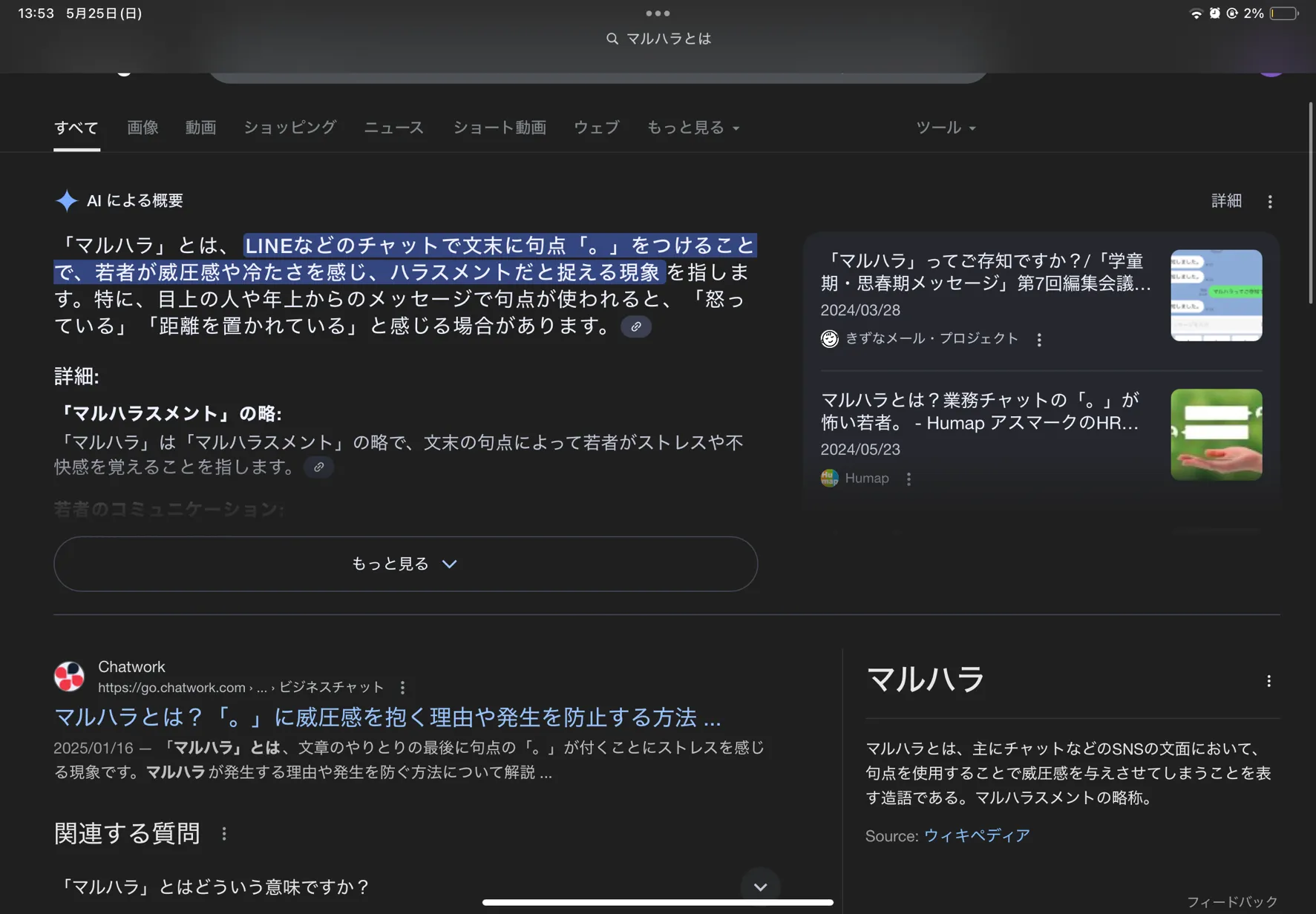
Task: Switch to the ウェブ tab
Action: [x=597, y=128]
